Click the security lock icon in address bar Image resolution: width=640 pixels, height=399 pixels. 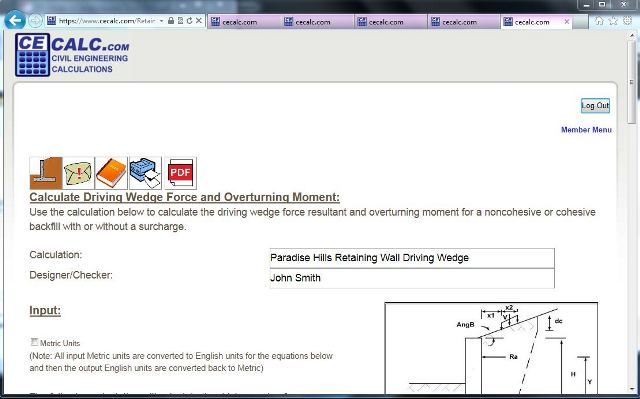click(171, 21)
